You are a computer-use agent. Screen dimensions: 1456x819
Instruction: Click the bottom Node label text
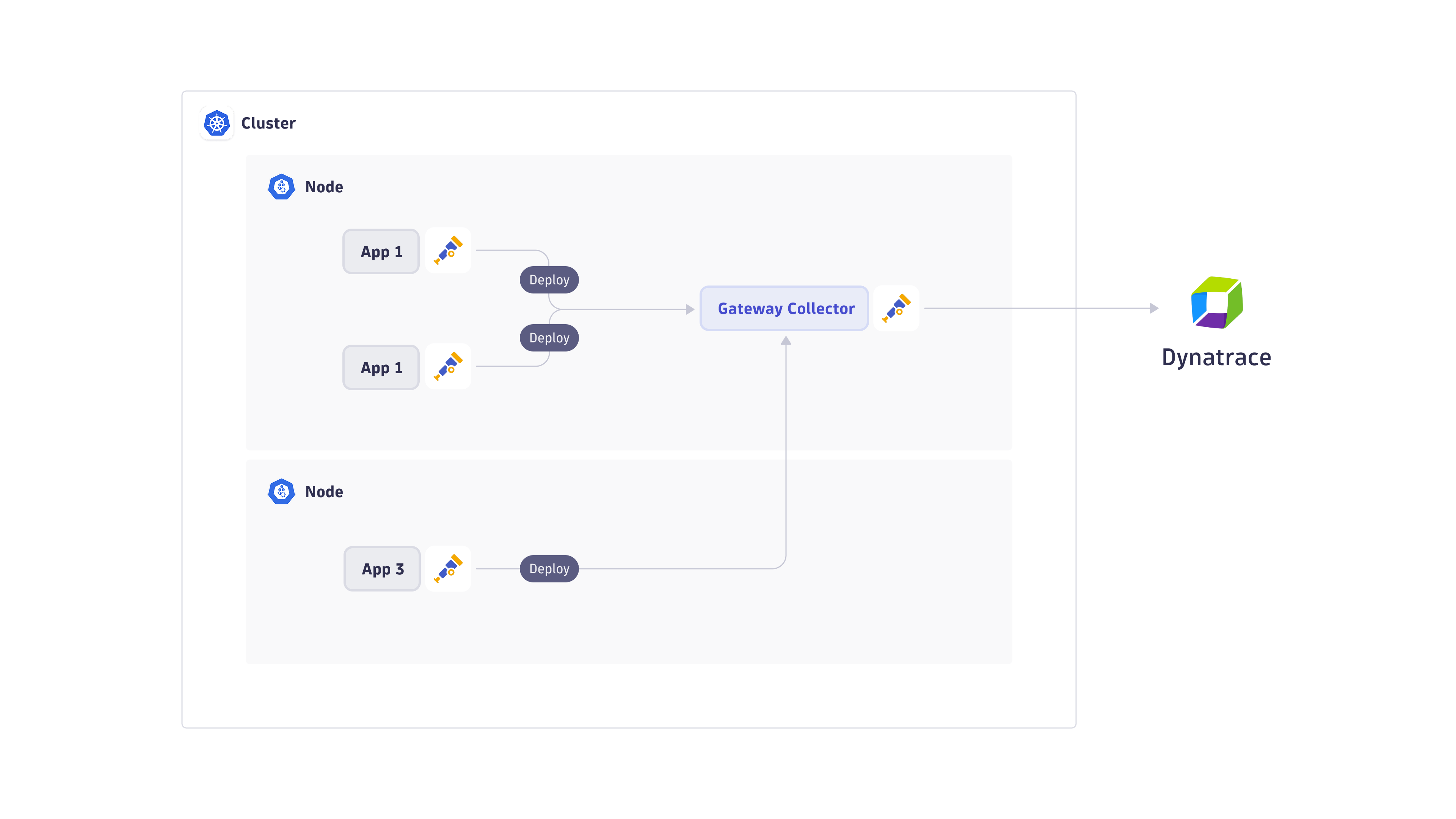tap(324, 492)
